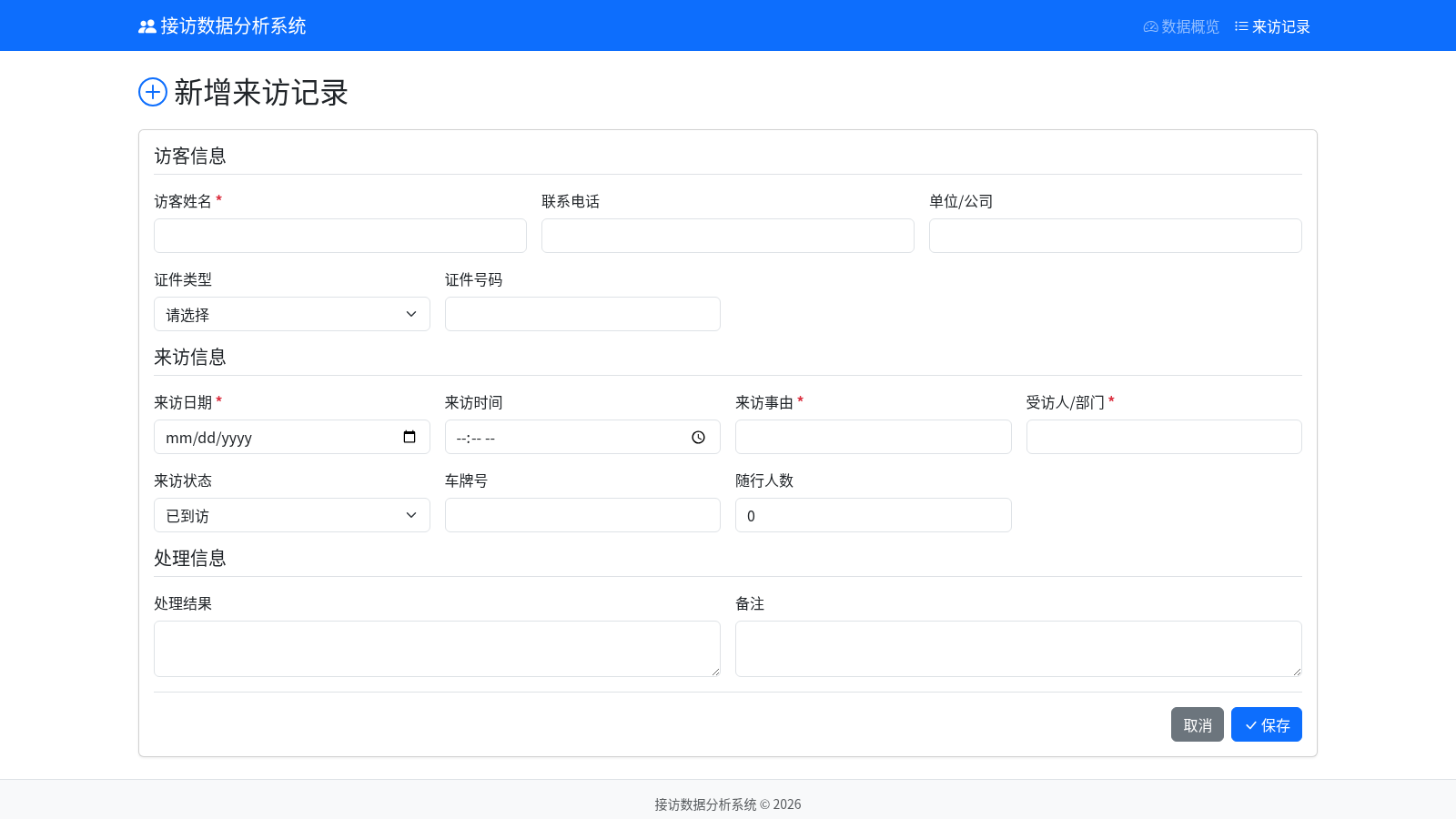Viewport: 1456px width, 819px height.
Task: Focus the 联系电话 input field
Action: pyautogui.click(x=728, y=236)
